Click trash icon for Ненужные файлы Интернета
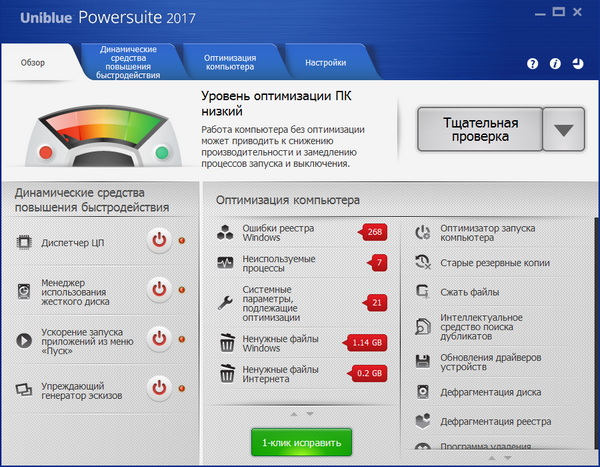This screenshot has width=600, height=467. [227, 374]
